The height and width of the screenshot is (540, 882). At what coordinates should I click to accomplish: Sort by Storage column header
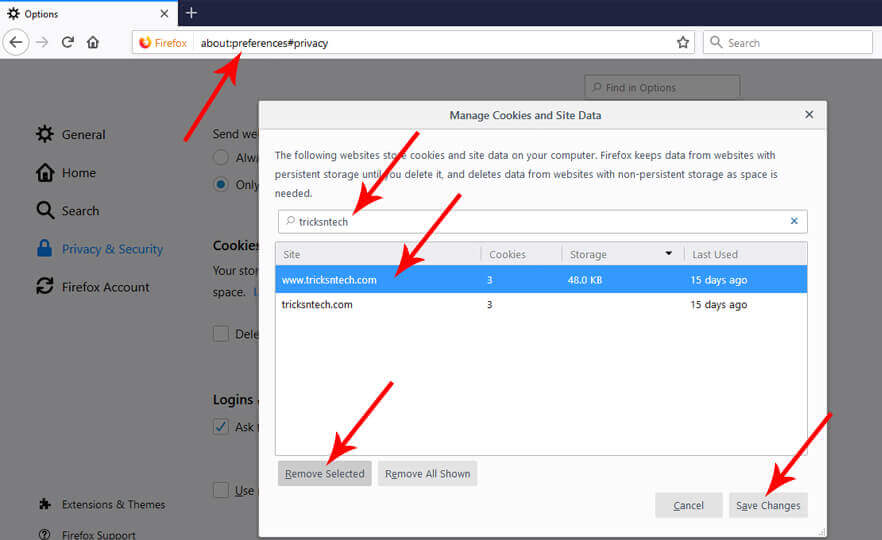(x=623, y=254)
